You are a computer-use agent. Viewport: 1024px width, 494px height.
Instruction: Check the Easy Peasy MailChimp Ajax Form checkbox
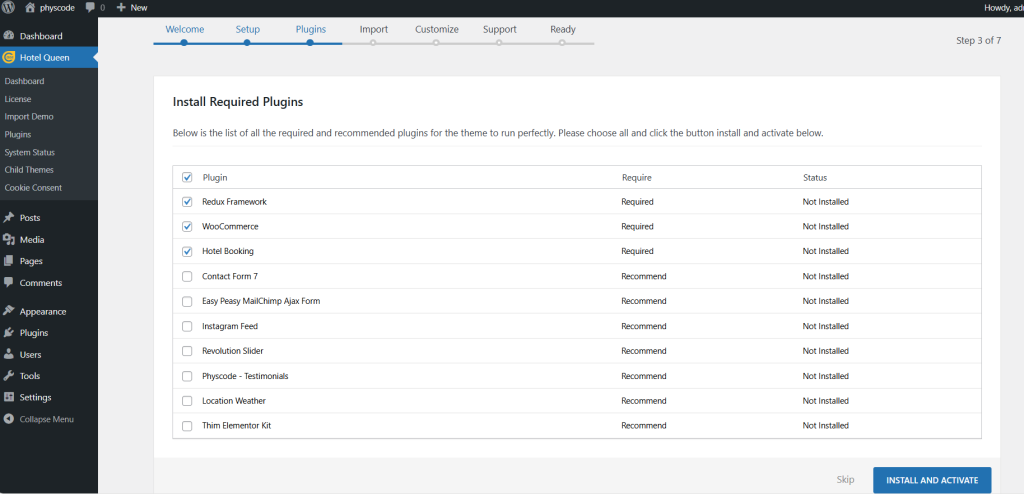[187, 301]
